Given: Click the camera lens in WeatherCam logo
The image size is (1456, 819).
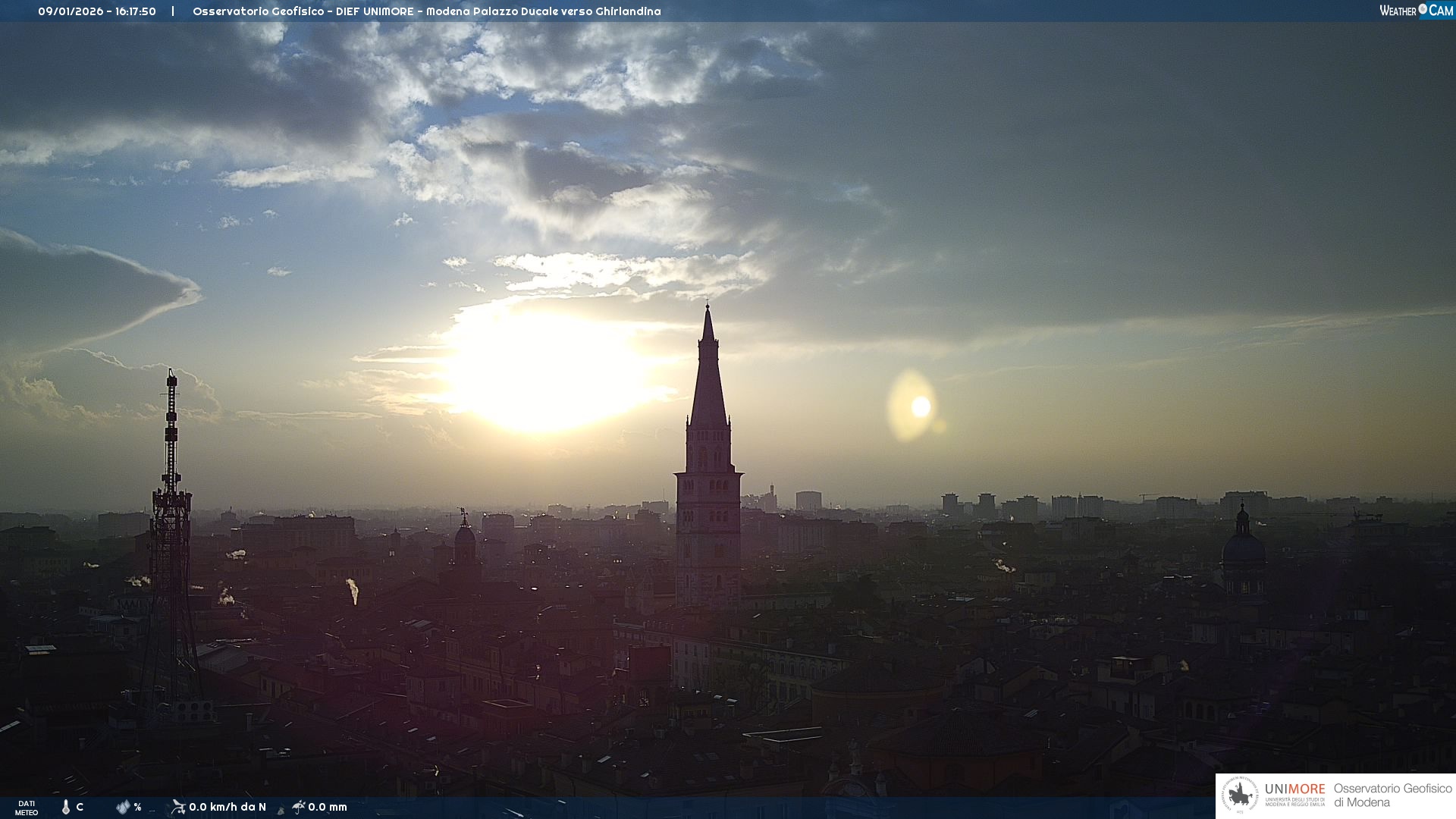Looking at the screenshot, I should 1423,9.
